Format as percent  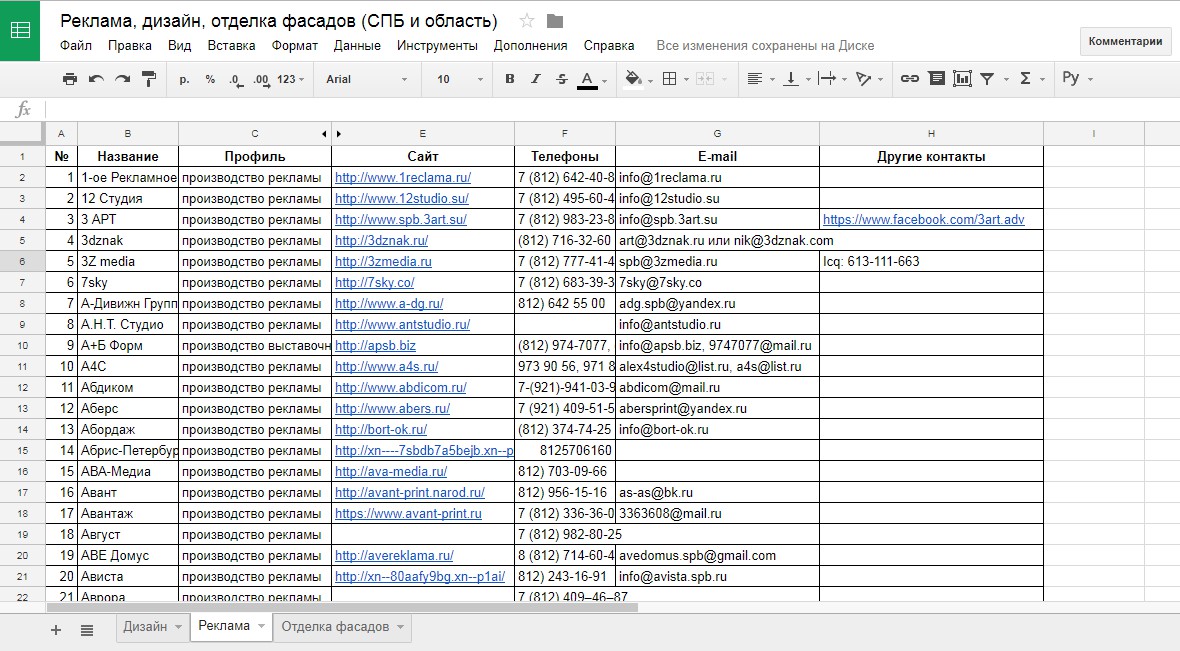(210, 79)
